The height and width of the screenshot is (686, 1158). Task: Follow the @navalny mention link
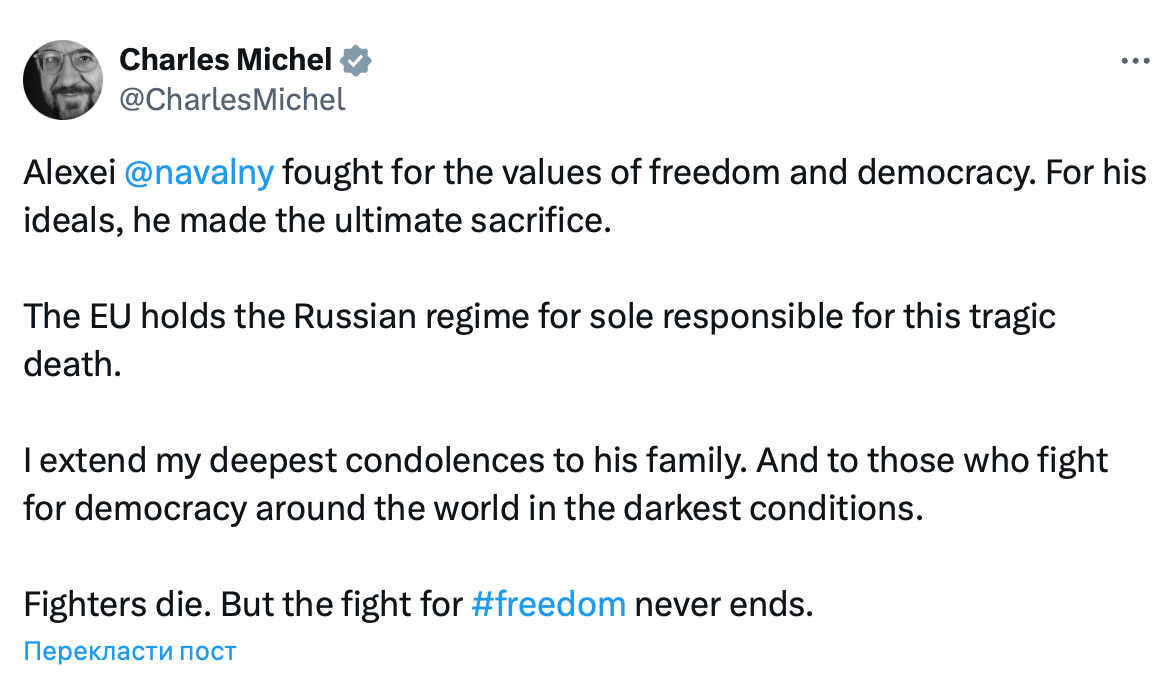coord(198,173)
